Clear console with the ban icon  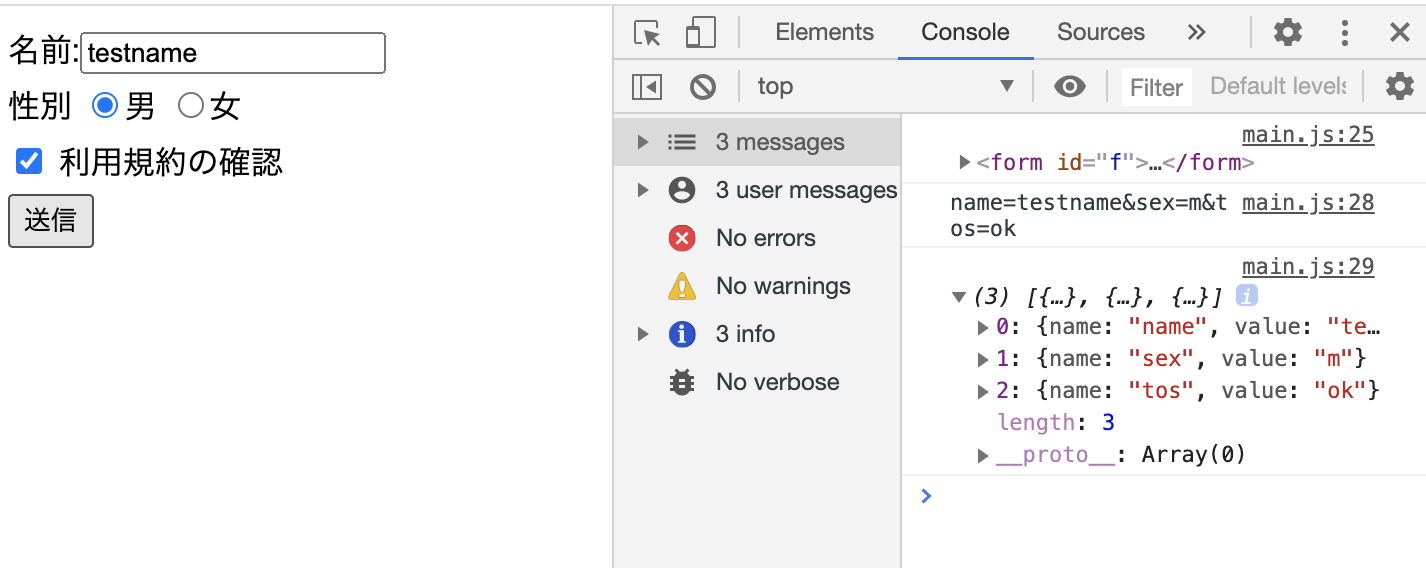click(703, 87)
